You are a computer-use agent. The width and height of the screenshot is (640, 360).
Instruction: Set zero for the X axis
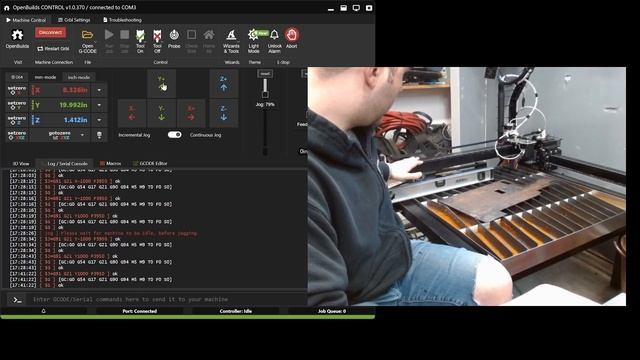pyautogui.click(x=17, y=90)
